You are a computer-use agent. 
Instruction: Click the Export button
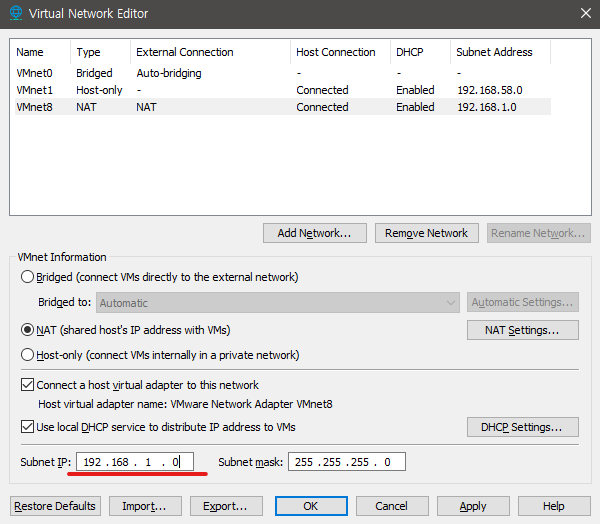pyautogui.click(x=226, y=506)
